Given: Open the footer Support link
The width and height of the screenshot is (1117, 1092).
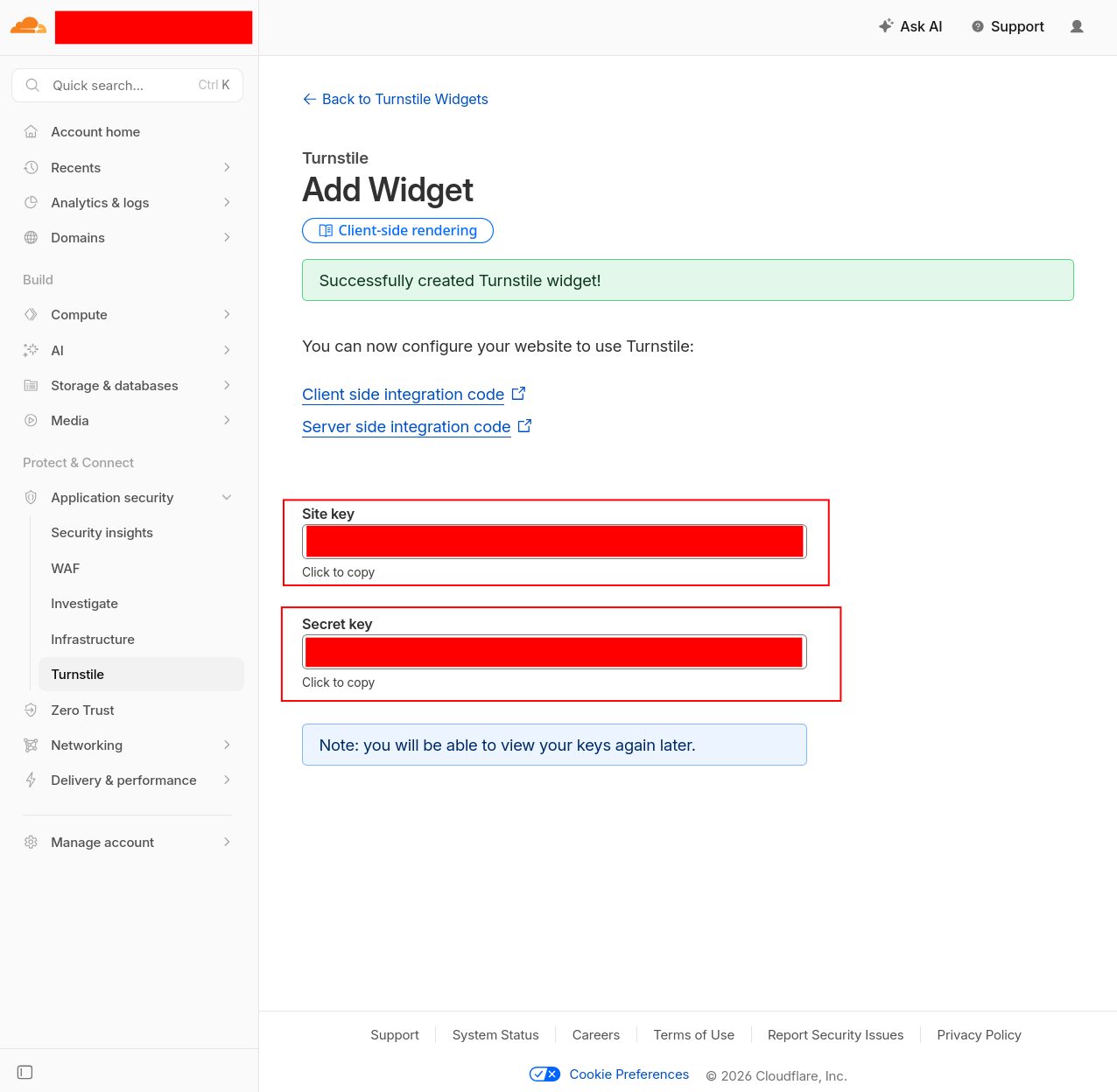Looking at the screenshot, I should pyautogui.click(x=395, y=1035).
